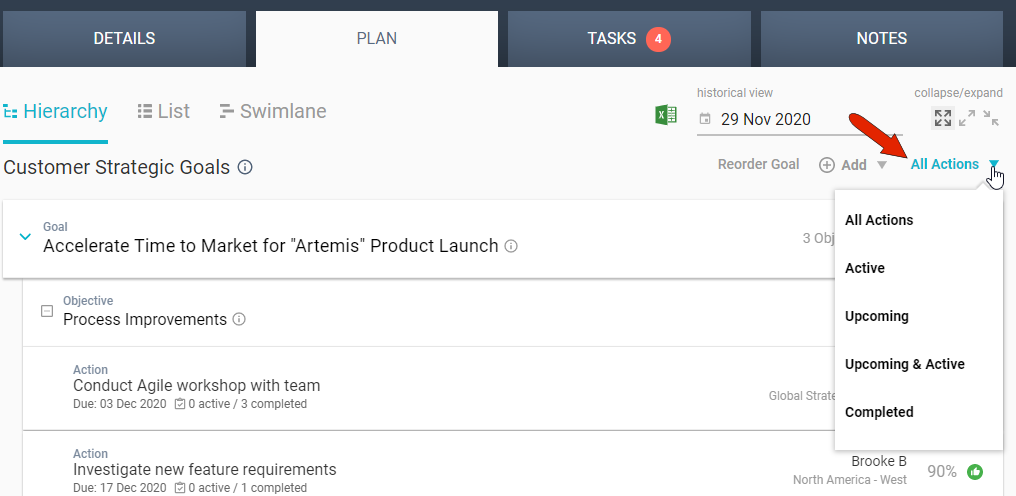Choose Upcoming & Active from filter menu
The height and width of the screenshot is (496, 1016).
(x=904, y=364)
